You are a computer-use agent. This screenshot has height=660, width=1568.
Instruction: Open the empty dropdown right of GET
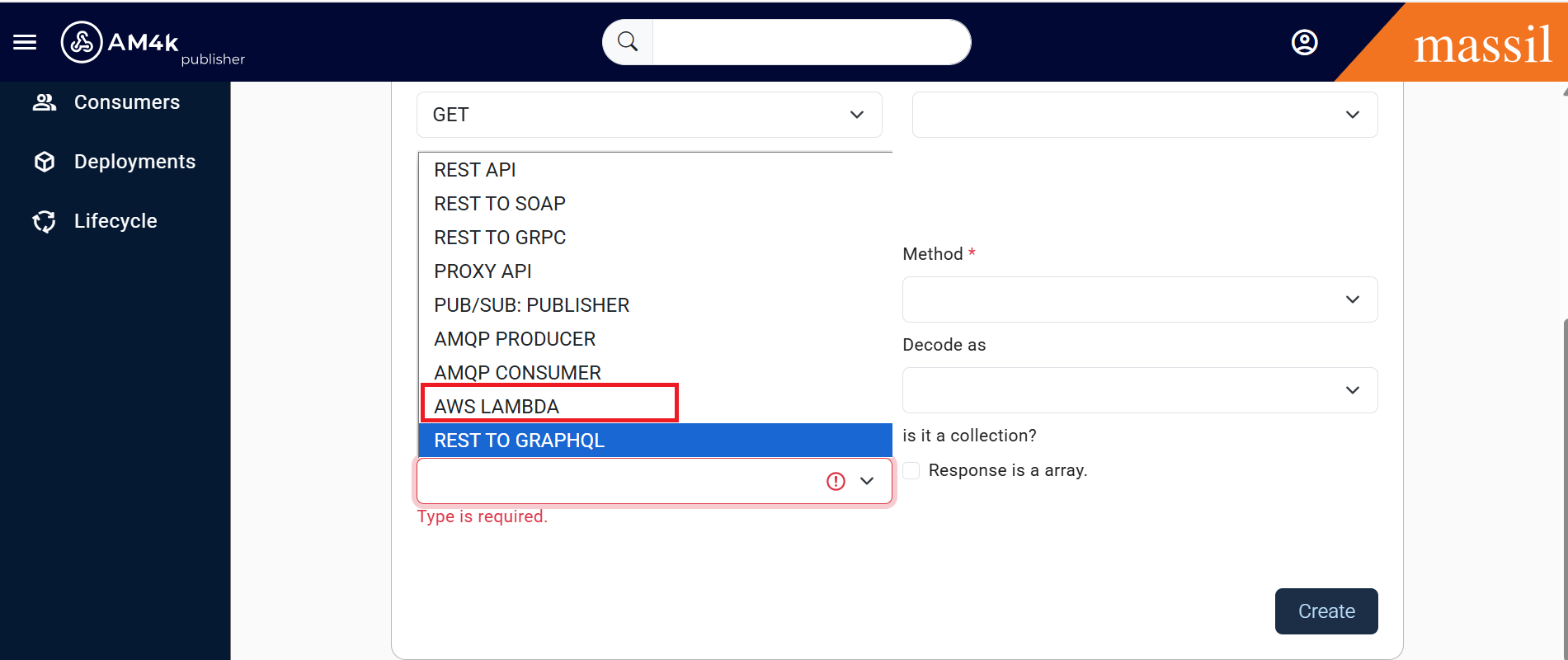[1144, 115]
